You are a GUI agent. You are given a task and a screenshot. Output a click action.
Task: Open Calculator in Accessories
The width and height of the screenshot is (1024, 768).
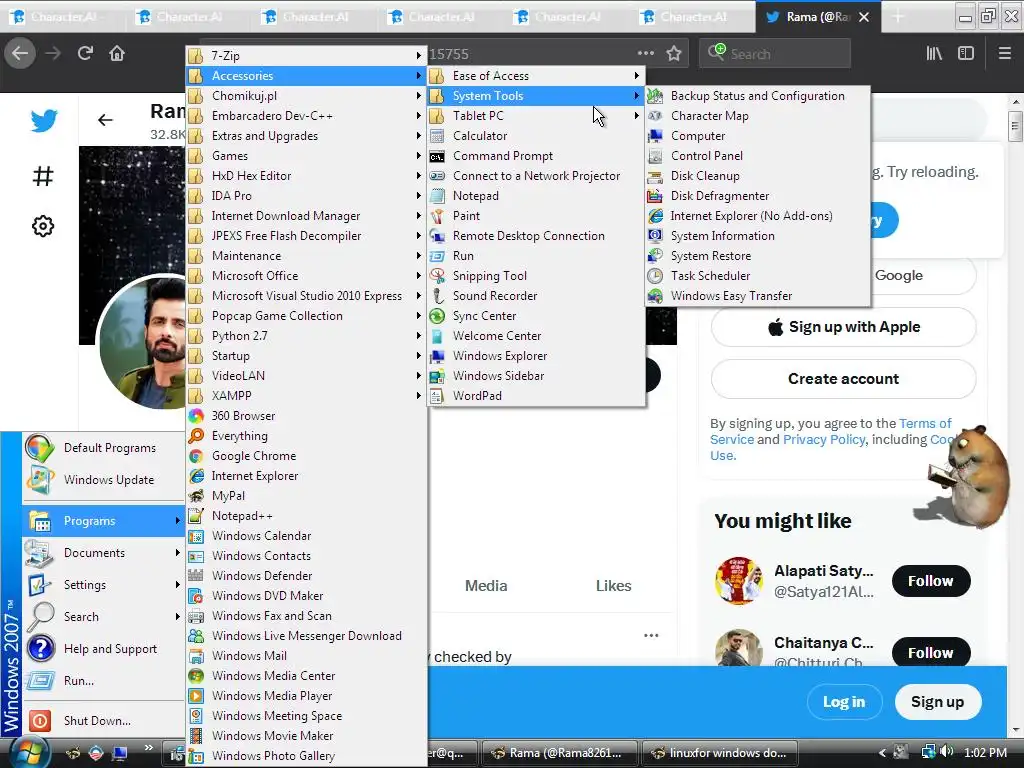[x=536, y=136]
